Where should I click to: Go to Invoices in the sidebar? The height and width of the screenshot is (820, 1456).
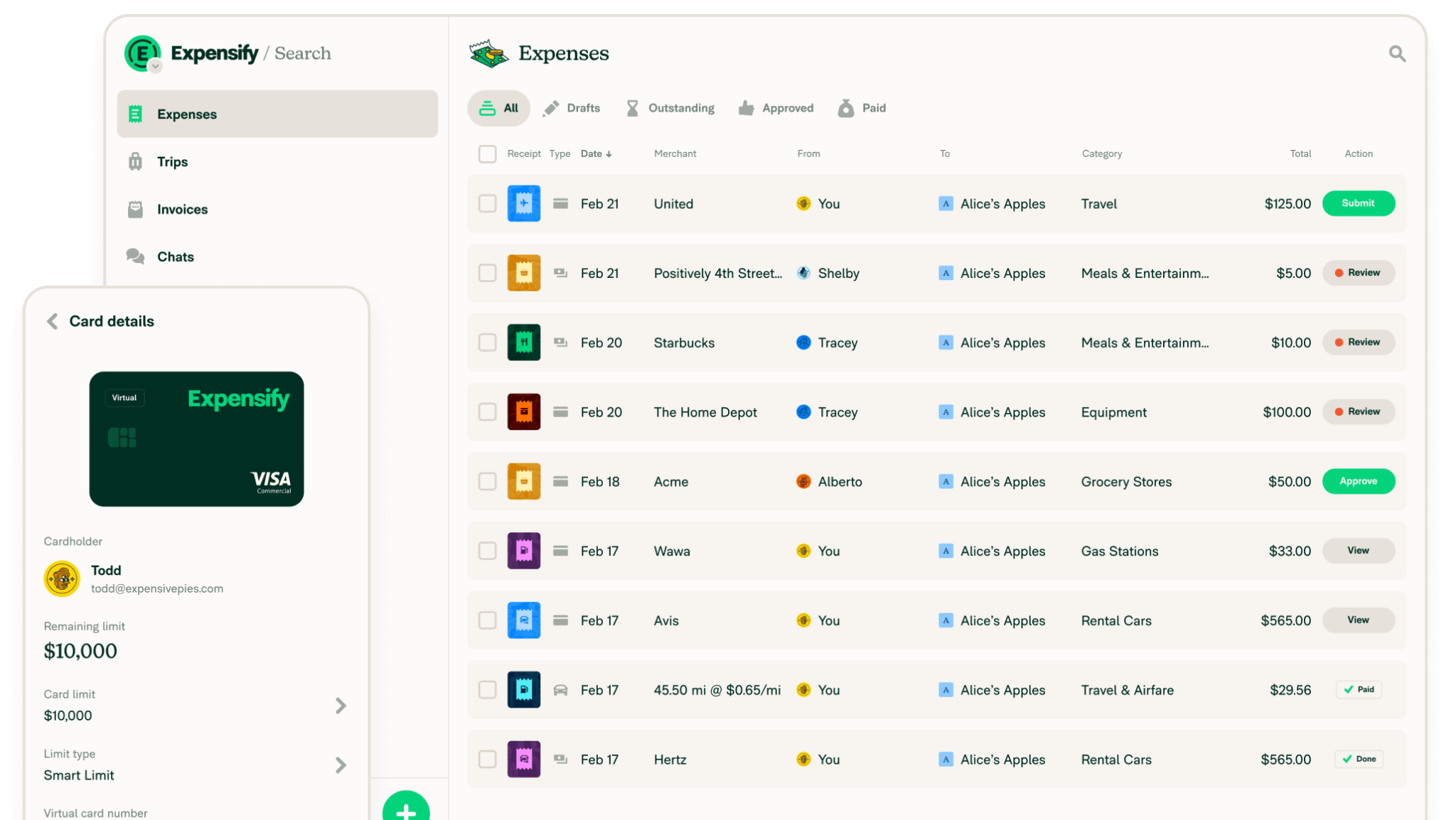tap(277, 209)
